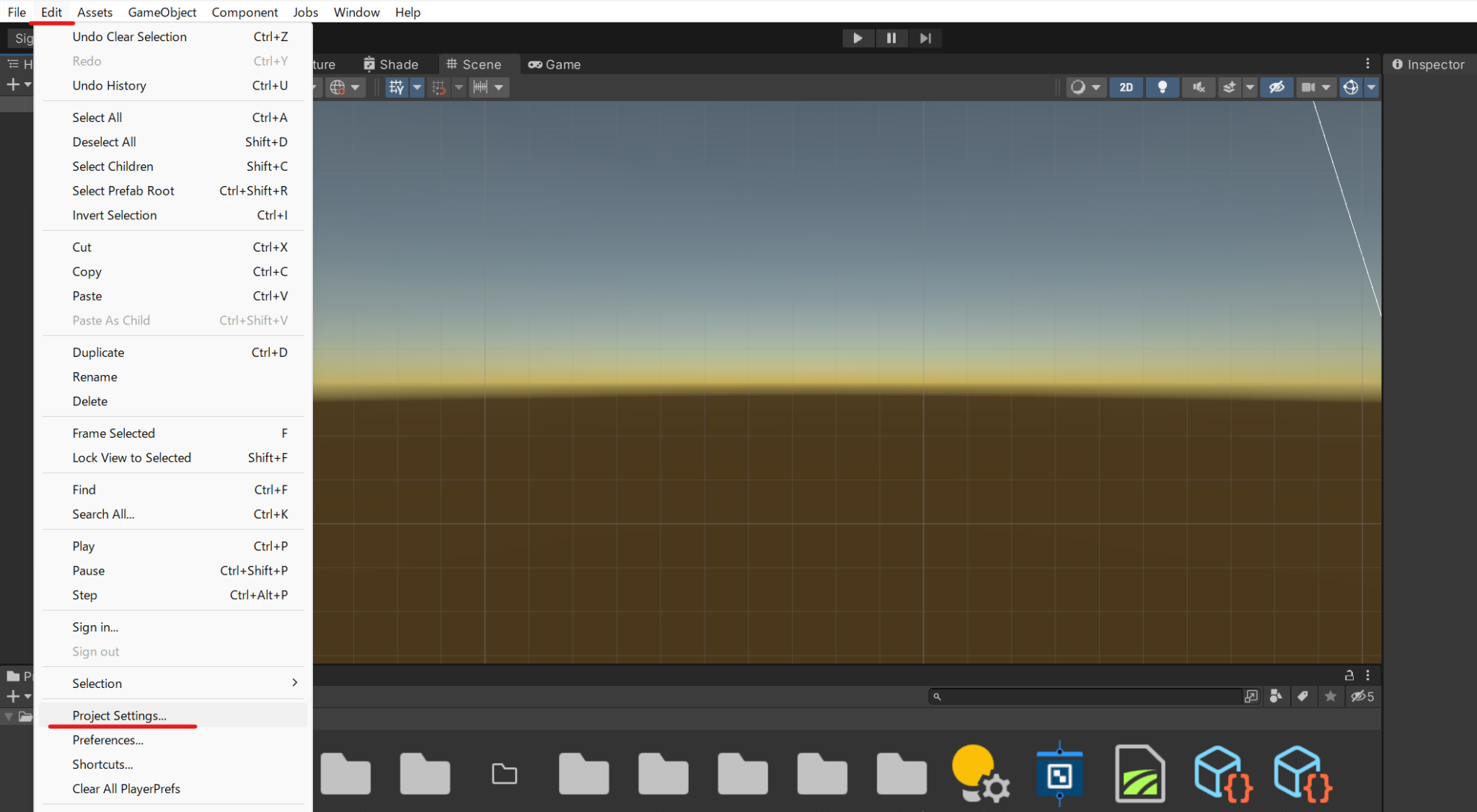Select the lighting settings asset icon
1477x812 pixels.
pos(979,773)
